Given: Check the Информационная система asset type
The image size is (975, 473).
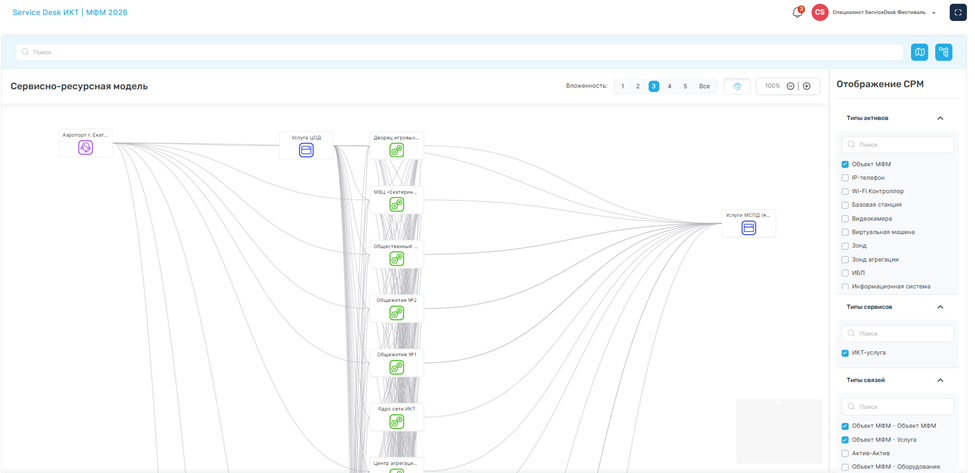Looking at the screenshot, I should [x=845, y=287].
